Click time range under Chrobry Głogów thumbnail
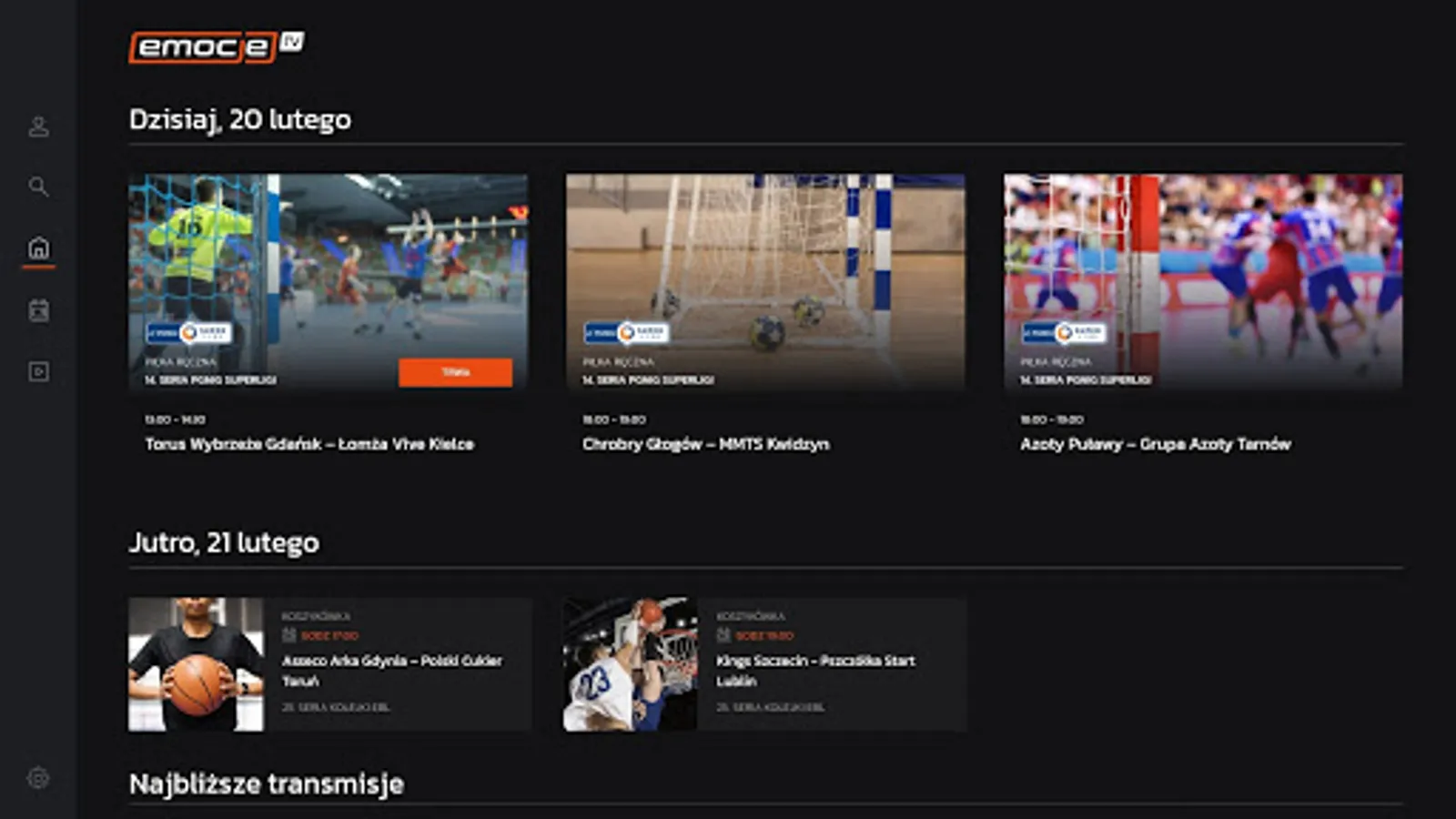This screenshot has height=819, width=1456. coord(614,420)
